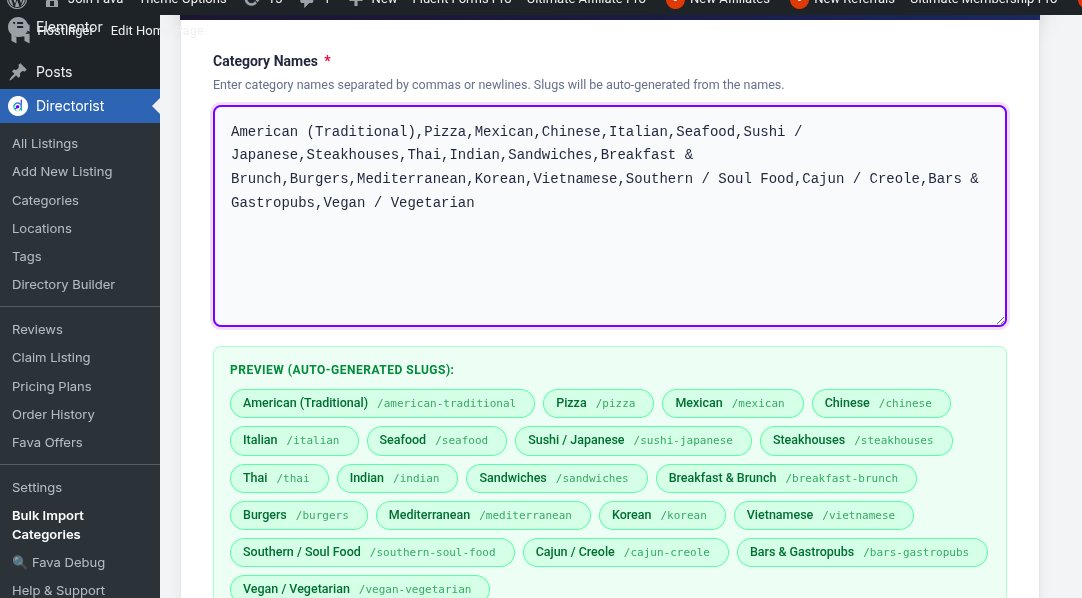1082x598 pixels.
Task: Click the Directorist logo icon in sidebar
Action: (x=18, y=106)
